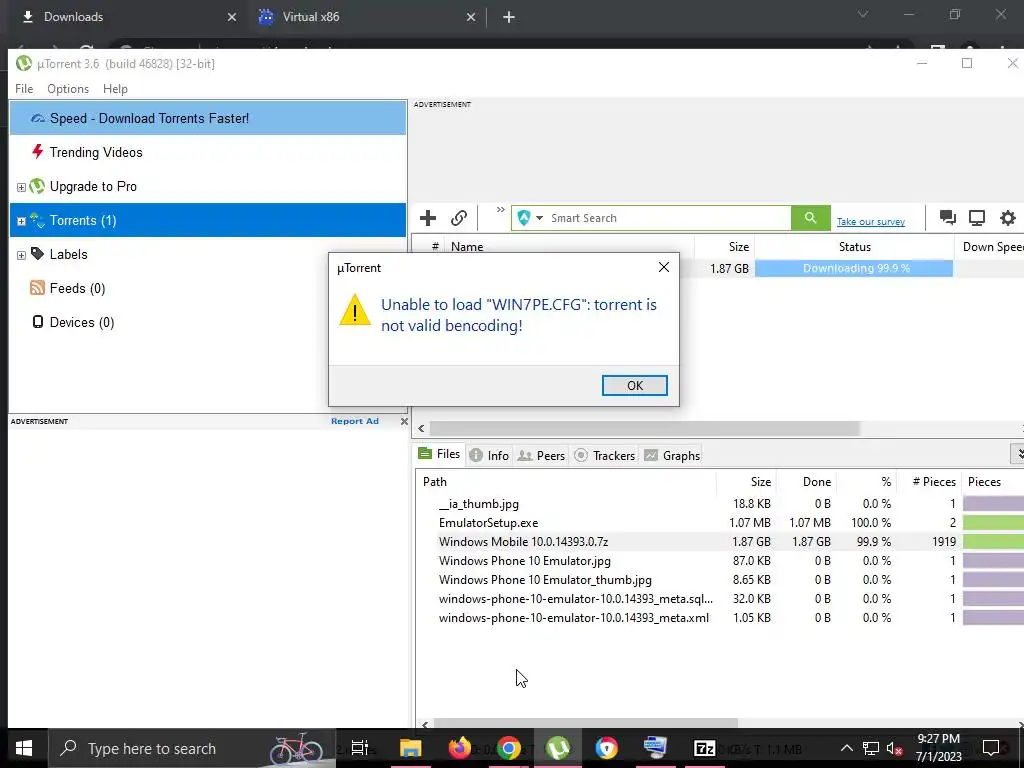
Task: Click Add Torrent from URL link icon
Action: (459, 218)
